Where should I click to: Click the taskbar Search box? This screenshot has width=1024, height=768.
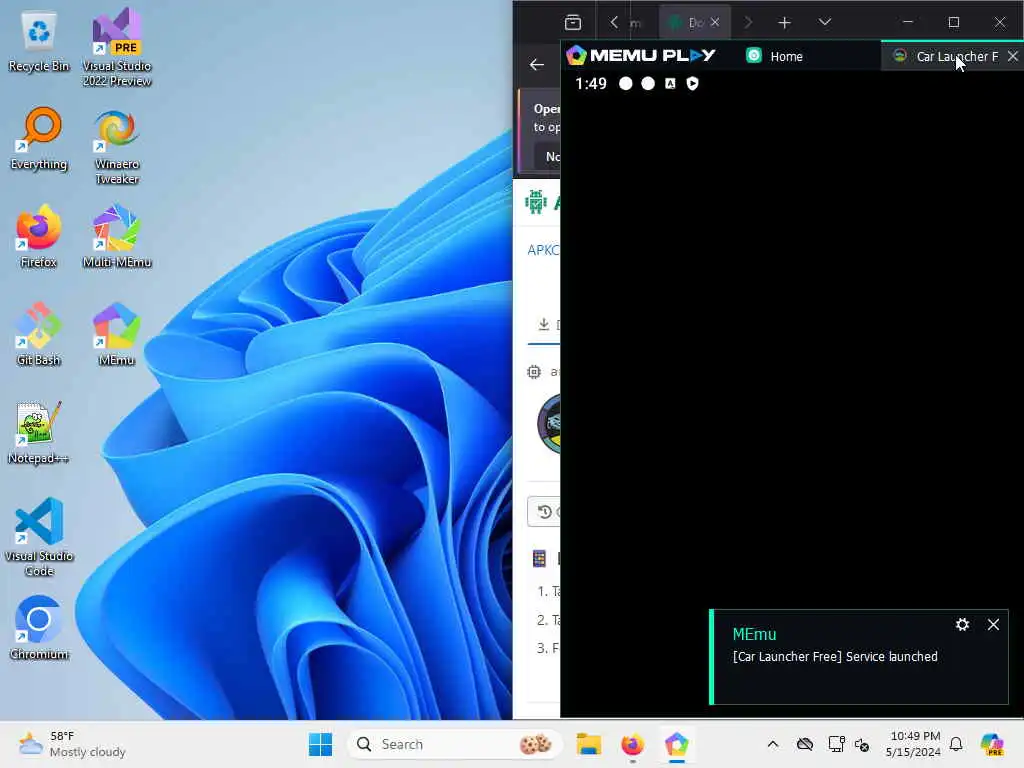pyautogui.click(x=454, y=744)
